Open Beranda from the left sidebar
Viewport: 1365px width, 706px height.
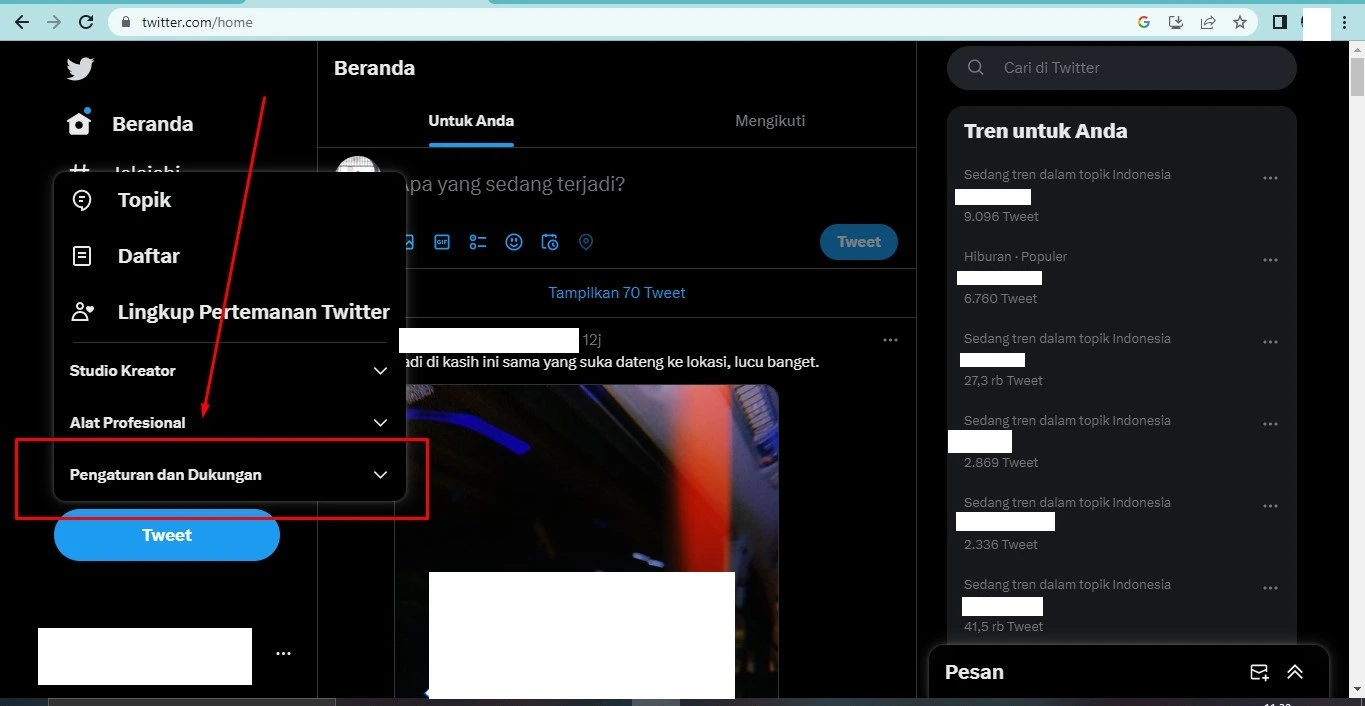130,124
